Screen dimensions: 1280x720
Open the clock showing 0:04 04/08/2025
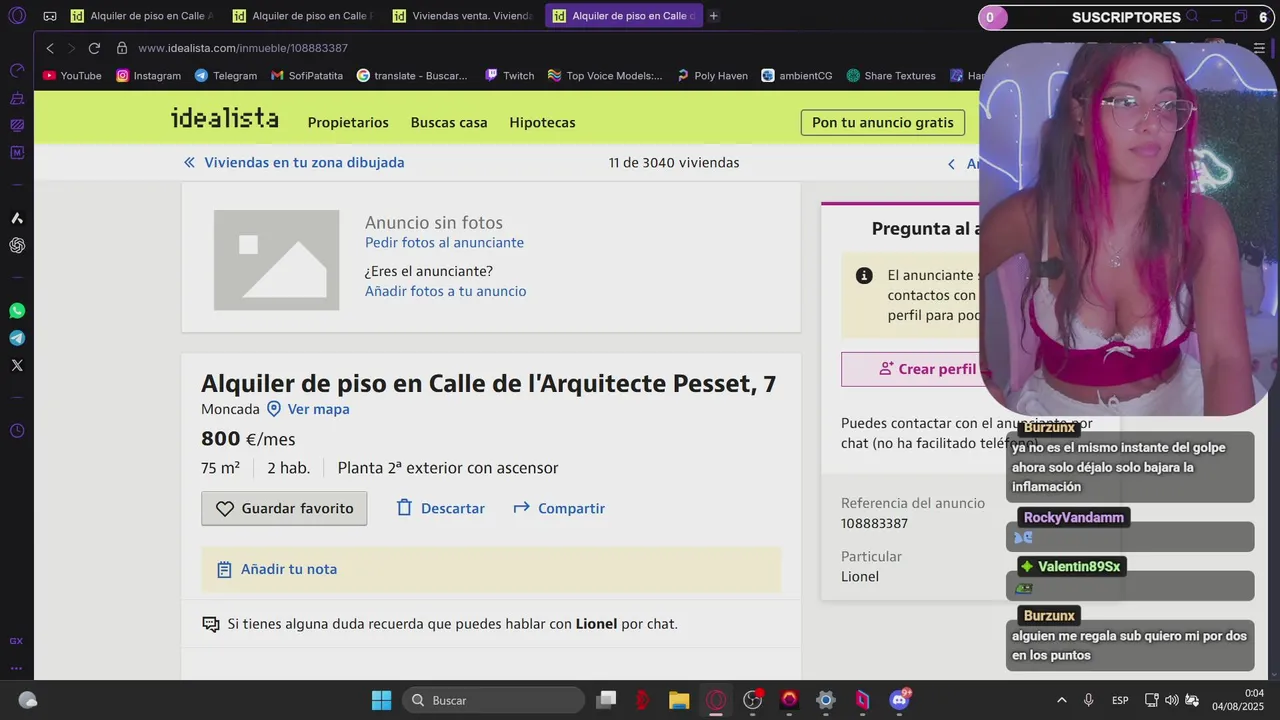coord(1239,700)
